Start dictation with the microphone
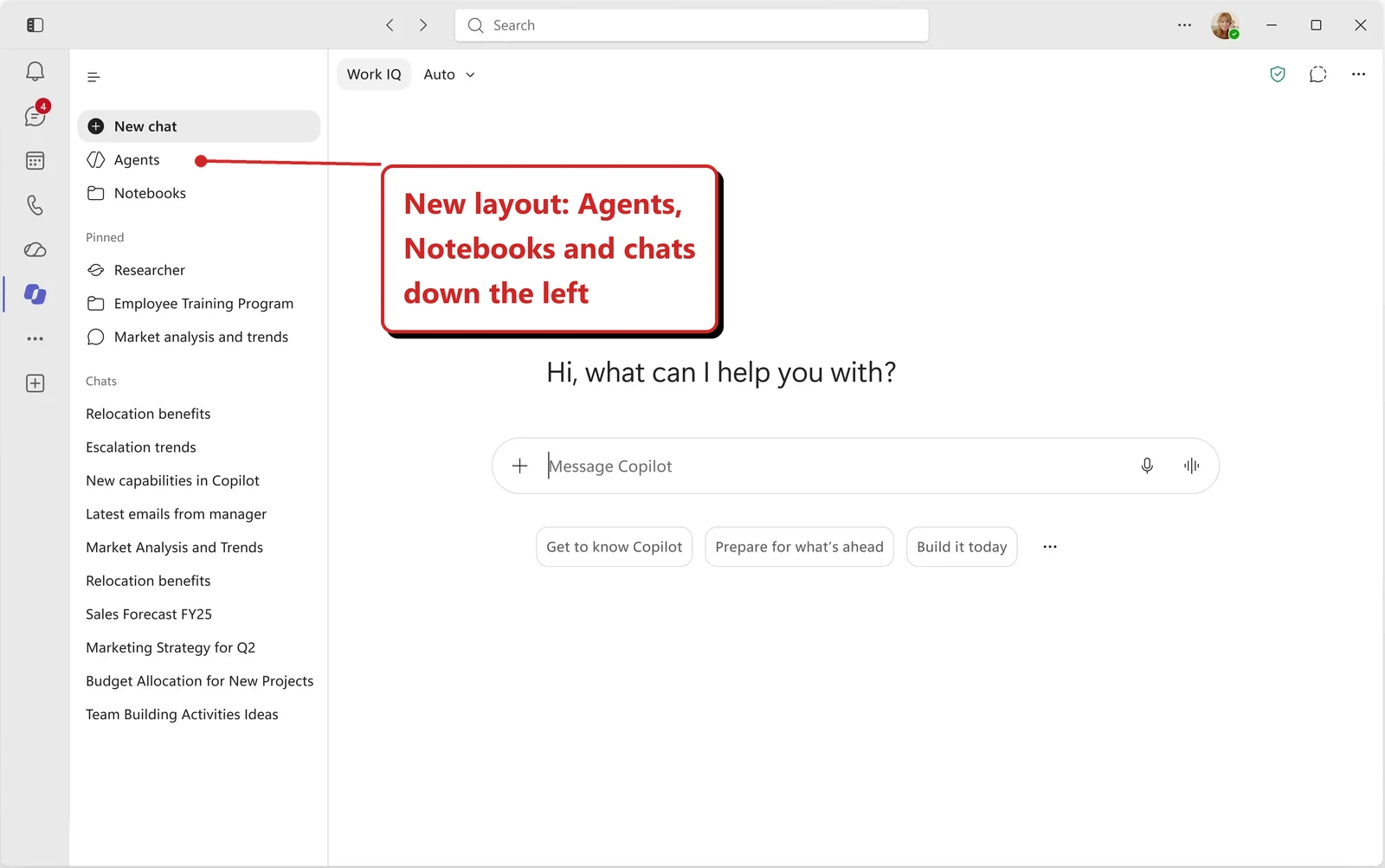 (x=1147, y=466)
